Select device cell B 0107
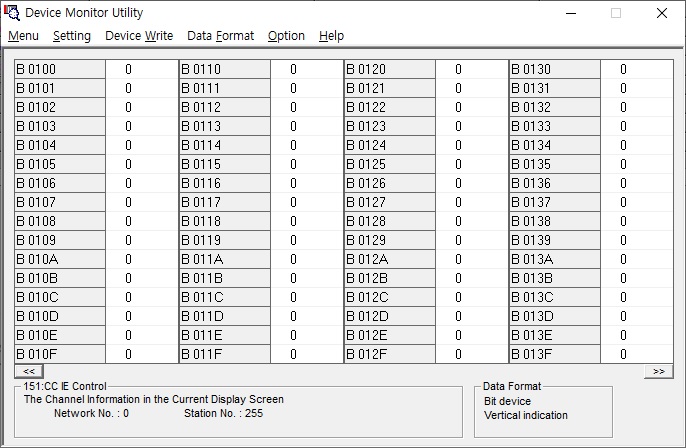This screenshot has width=686, height=448. click(x=60, y=202)
